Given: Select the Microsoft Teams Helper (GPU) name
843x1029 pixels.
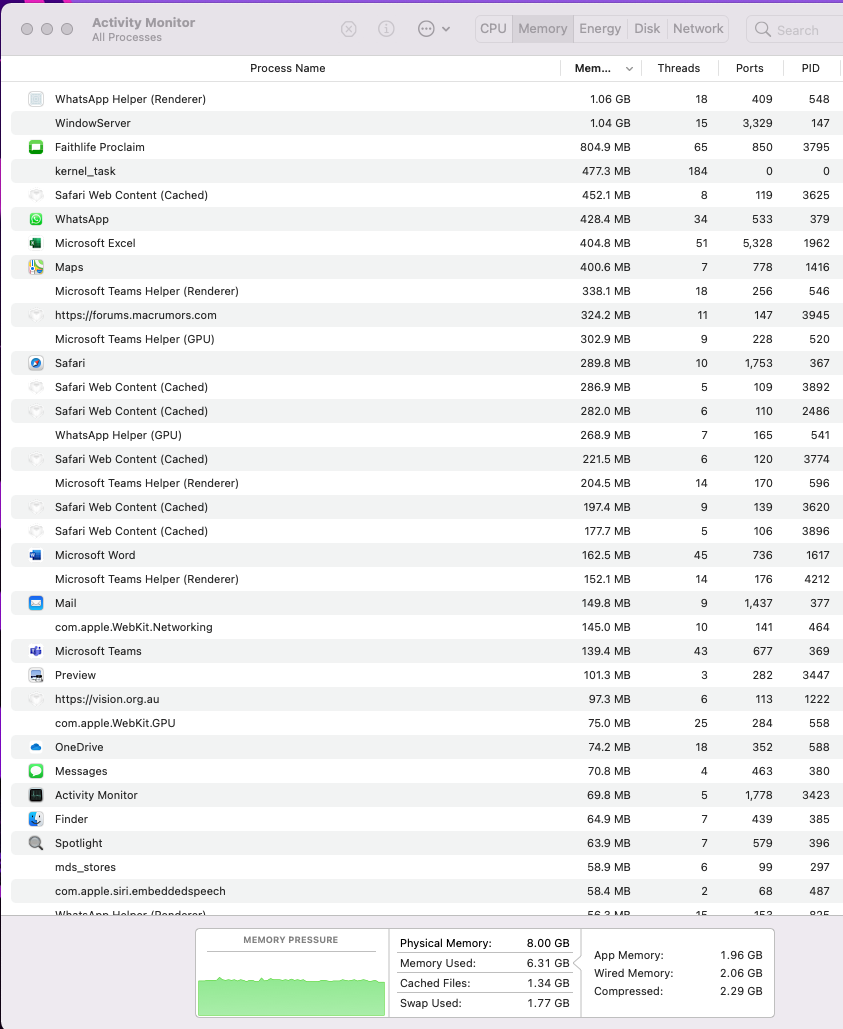Looking at the screenshot, I should (x=134, y=339).
